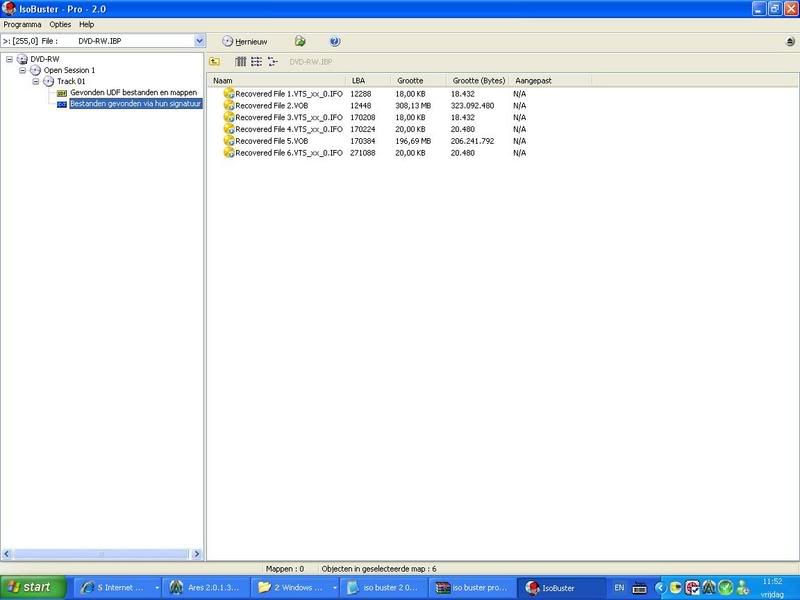
Task: Open the Programma menu
Action: point(22,24)
